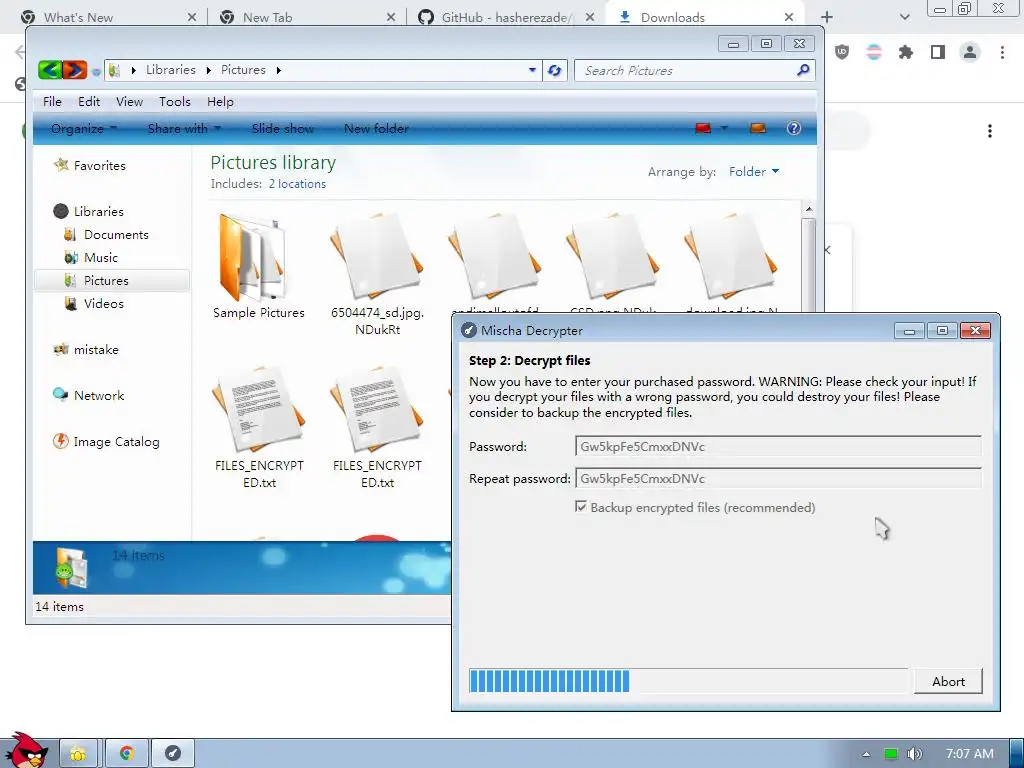Open the View menu
The image size is (1024, 768).
click(129, 101)
